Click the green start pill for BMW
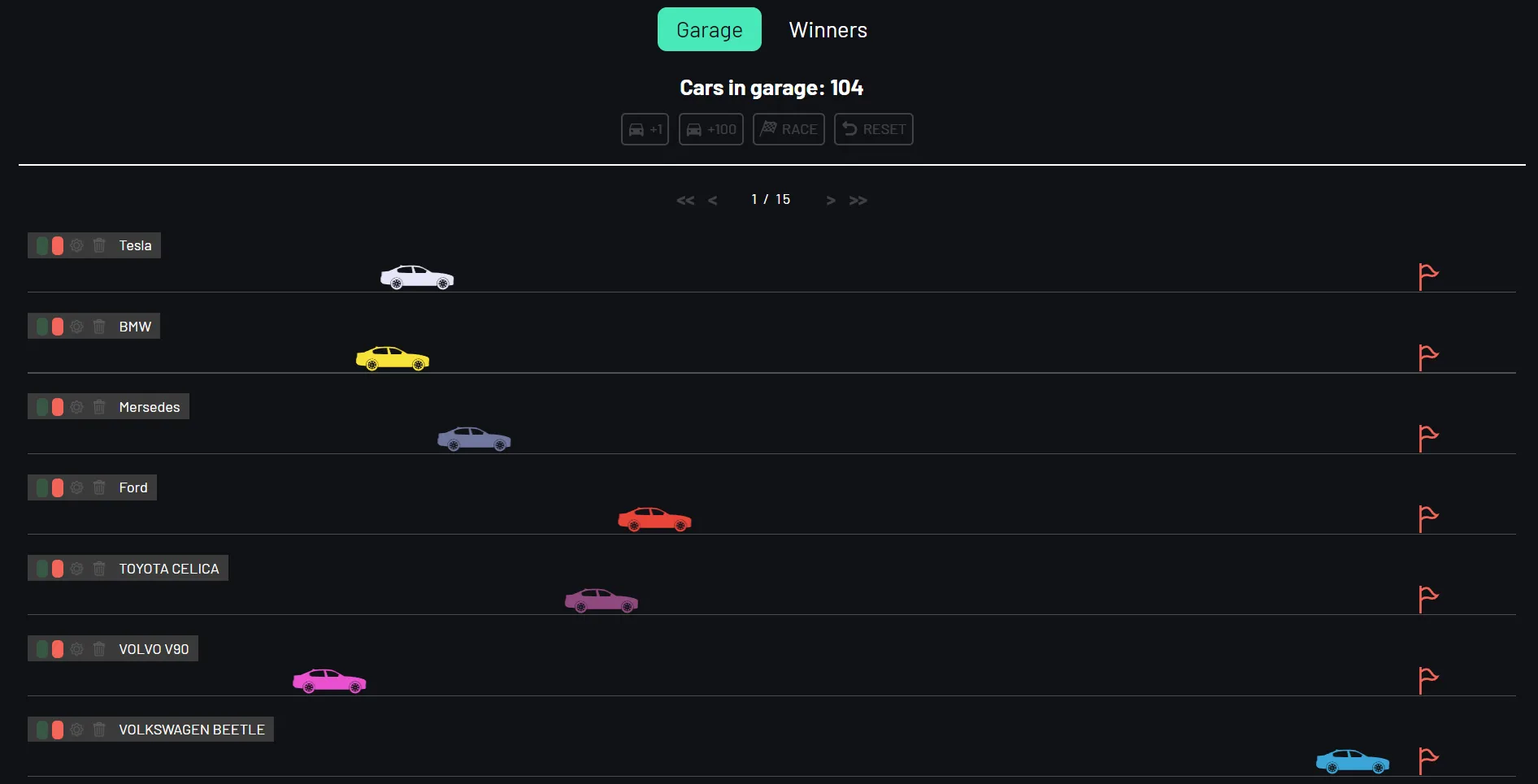This screenshot has width=1538, height=784. pos(42,327)
